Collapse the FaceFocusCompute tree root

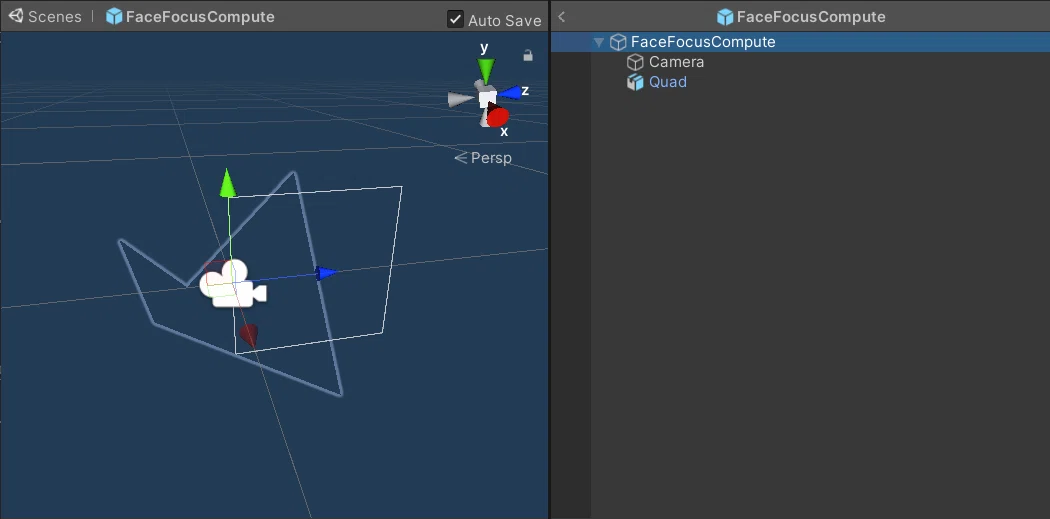pyautogui.click(x=599, y=42)
